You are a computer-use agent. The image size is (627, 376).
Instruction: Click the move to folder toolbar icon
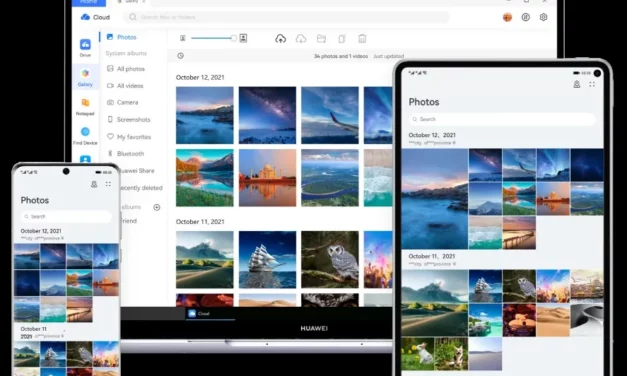321,38
